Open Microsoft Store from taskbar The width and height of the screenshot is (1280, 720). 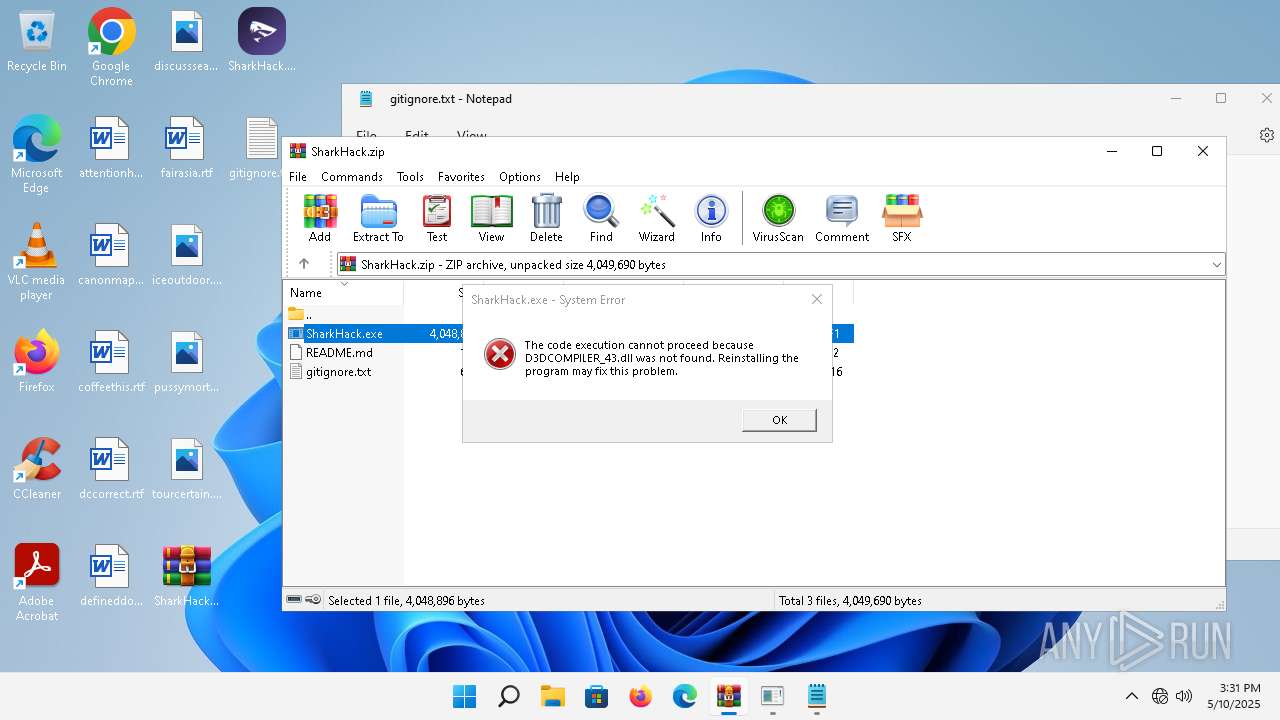(597, 696)
